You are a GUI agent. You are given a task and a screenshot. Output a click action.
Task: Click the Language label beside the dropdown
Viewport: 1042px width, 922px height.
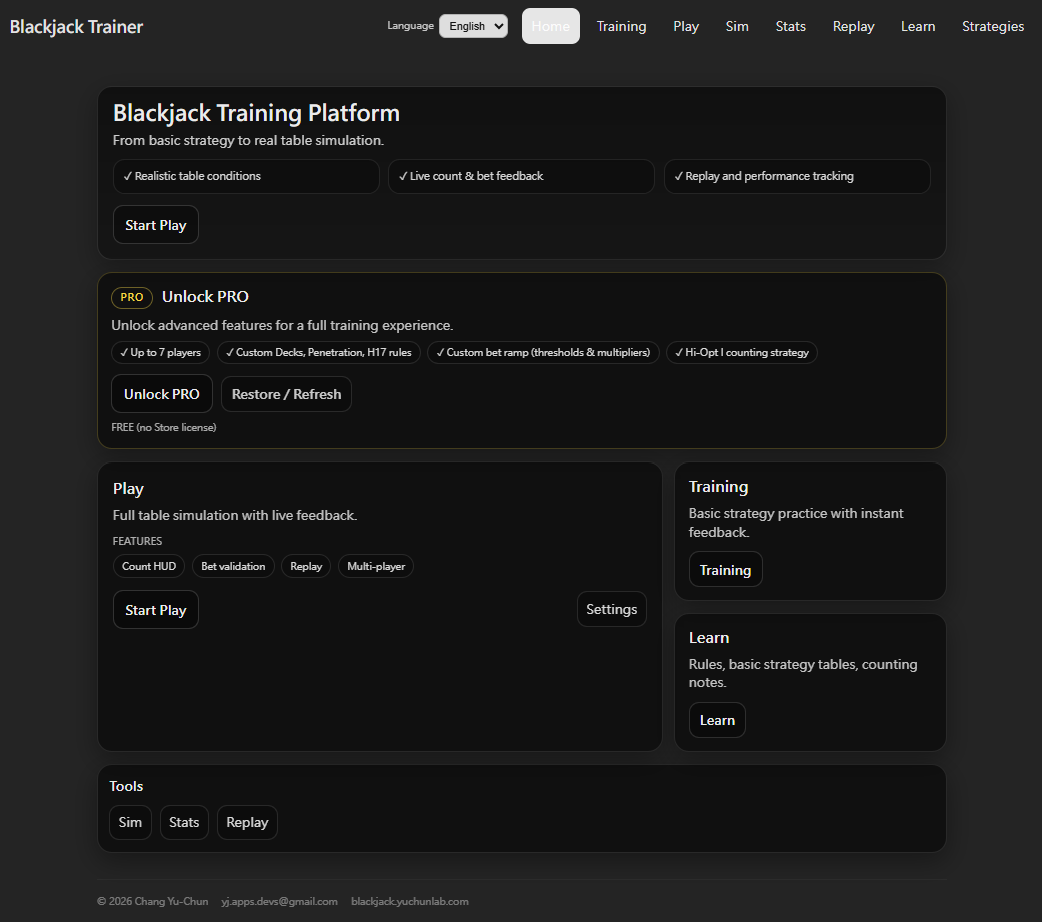410,26
